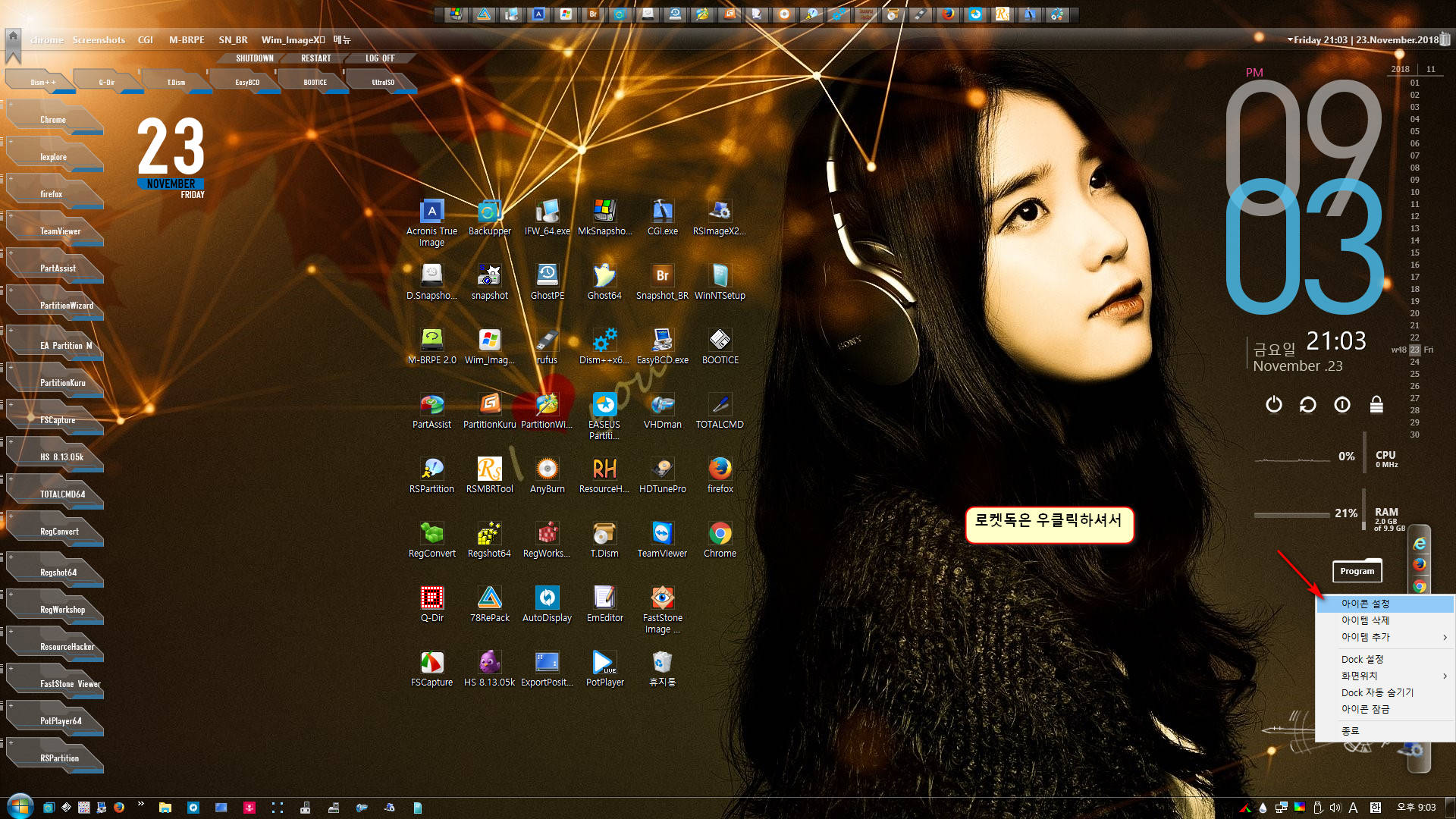Open the Ghost64 desktop icon

[x=604, y=281]
